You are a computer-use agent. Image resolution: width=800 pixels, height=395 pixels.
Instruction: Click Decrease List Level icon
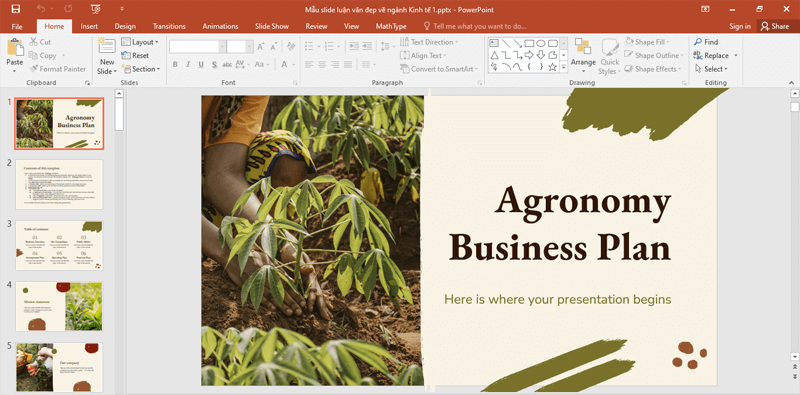[354, 46]
